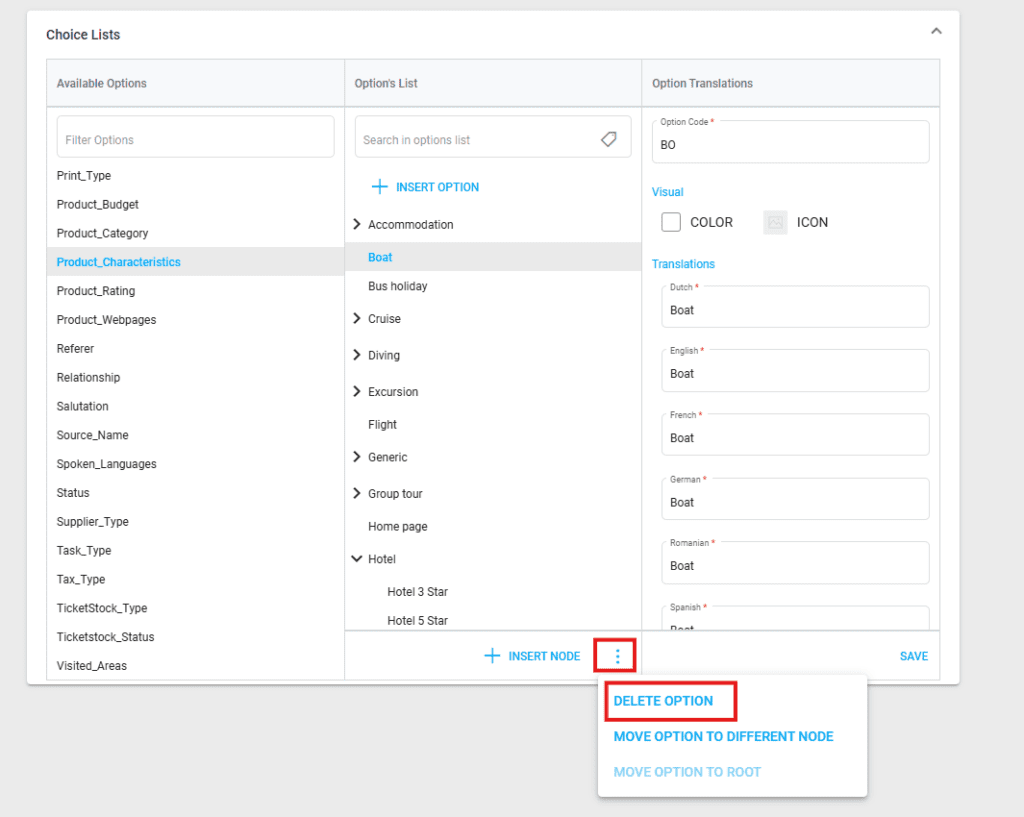Screen dimensions: 1024x817
Task: Click the plus icon beside INSERT OPTION
Action: coord(379,187)
